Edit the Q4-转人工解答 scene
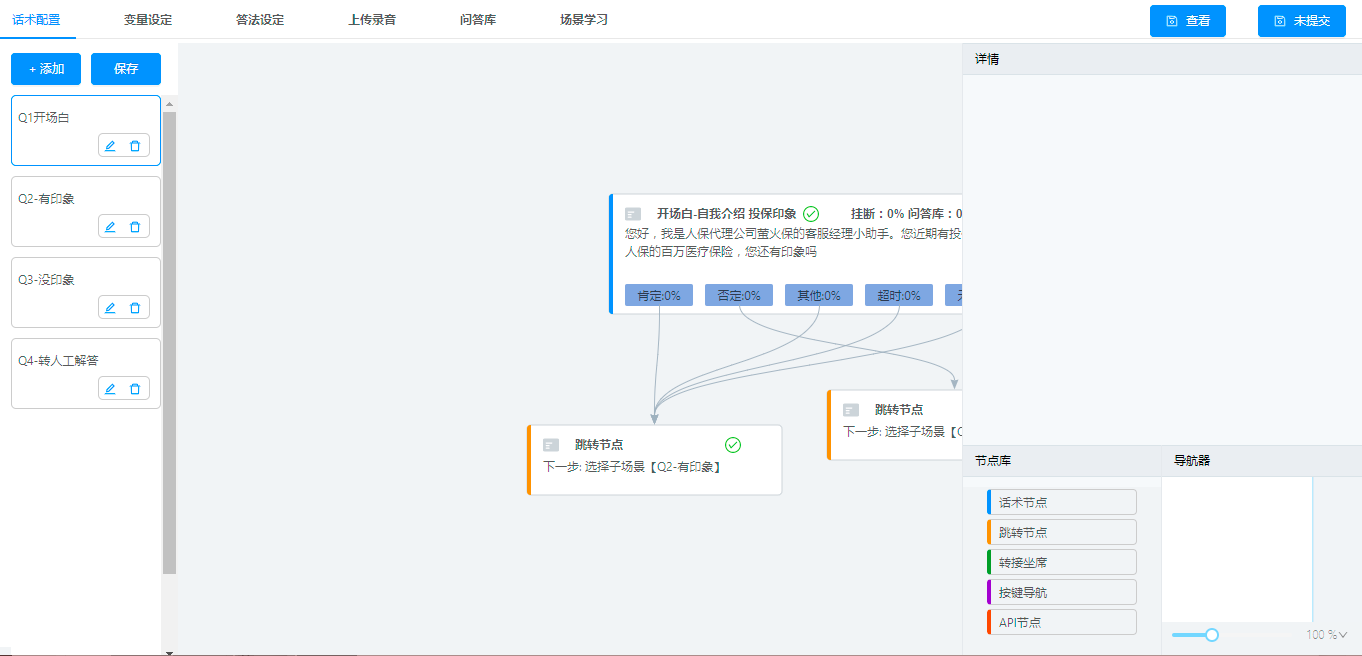 [111, 389]
